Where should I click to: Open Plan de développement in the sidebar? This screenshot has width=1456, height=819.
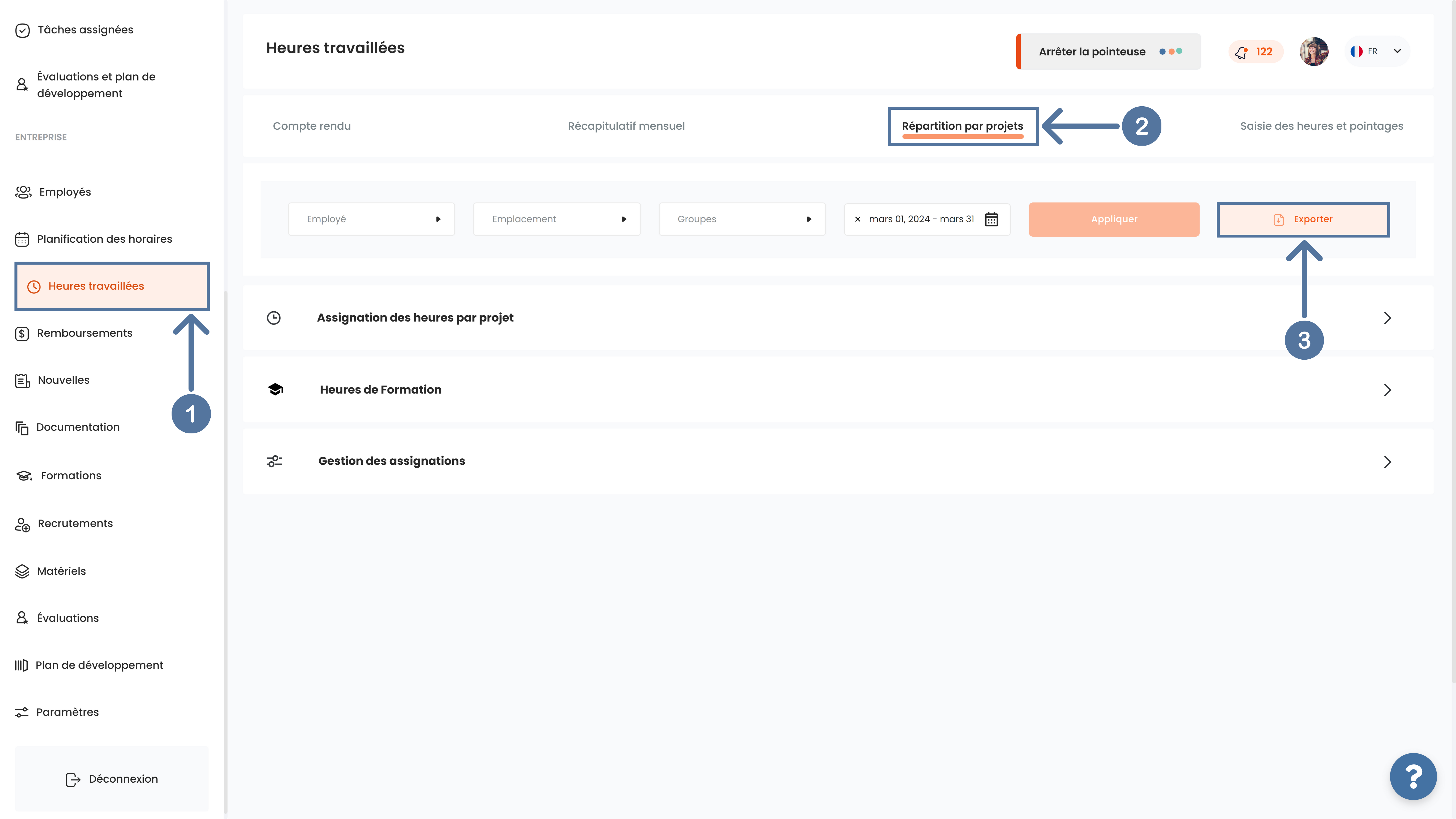[x=99, y=665]
